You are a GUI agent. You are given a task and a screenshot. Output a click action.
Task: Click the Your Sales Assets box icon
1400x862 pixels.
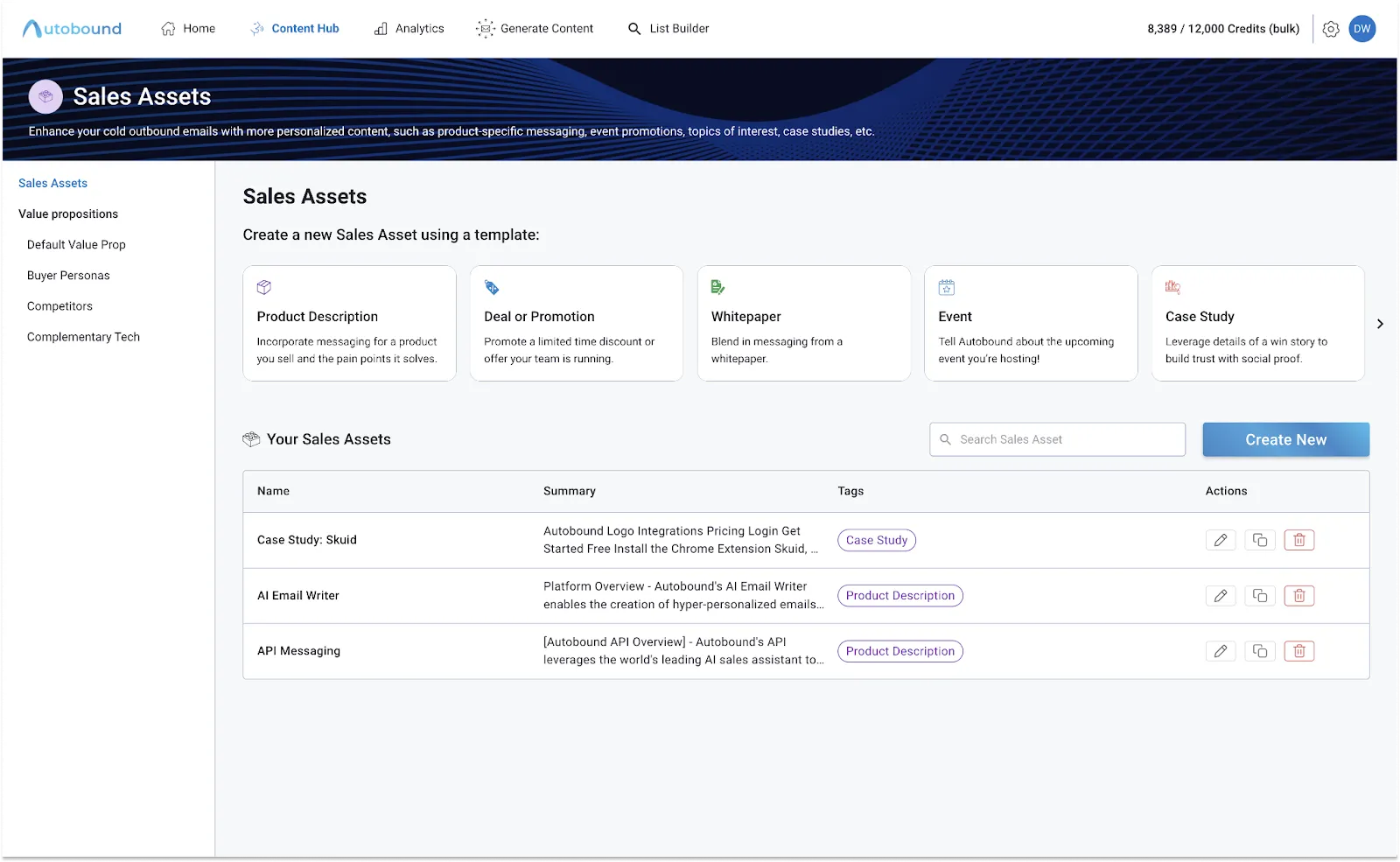(251, 439)
